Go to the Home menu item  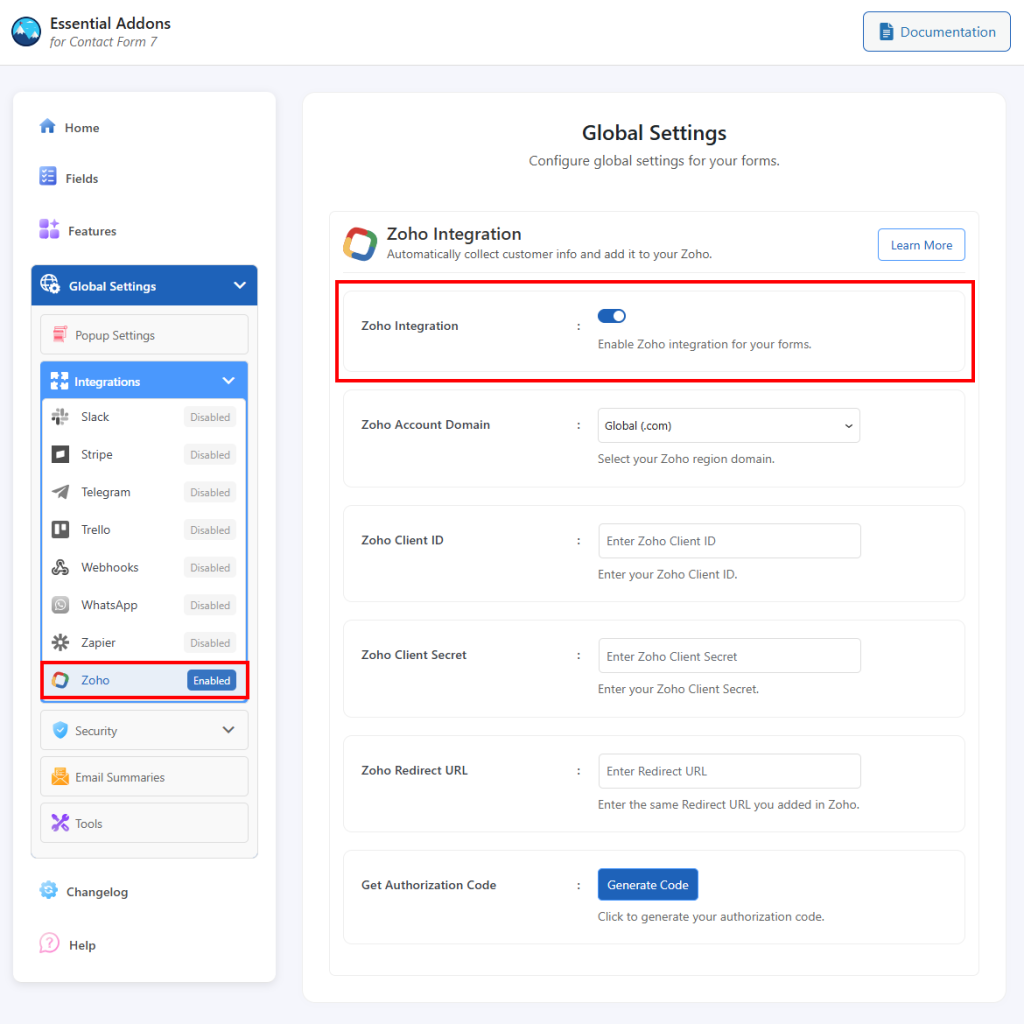[x=82, y=127]
